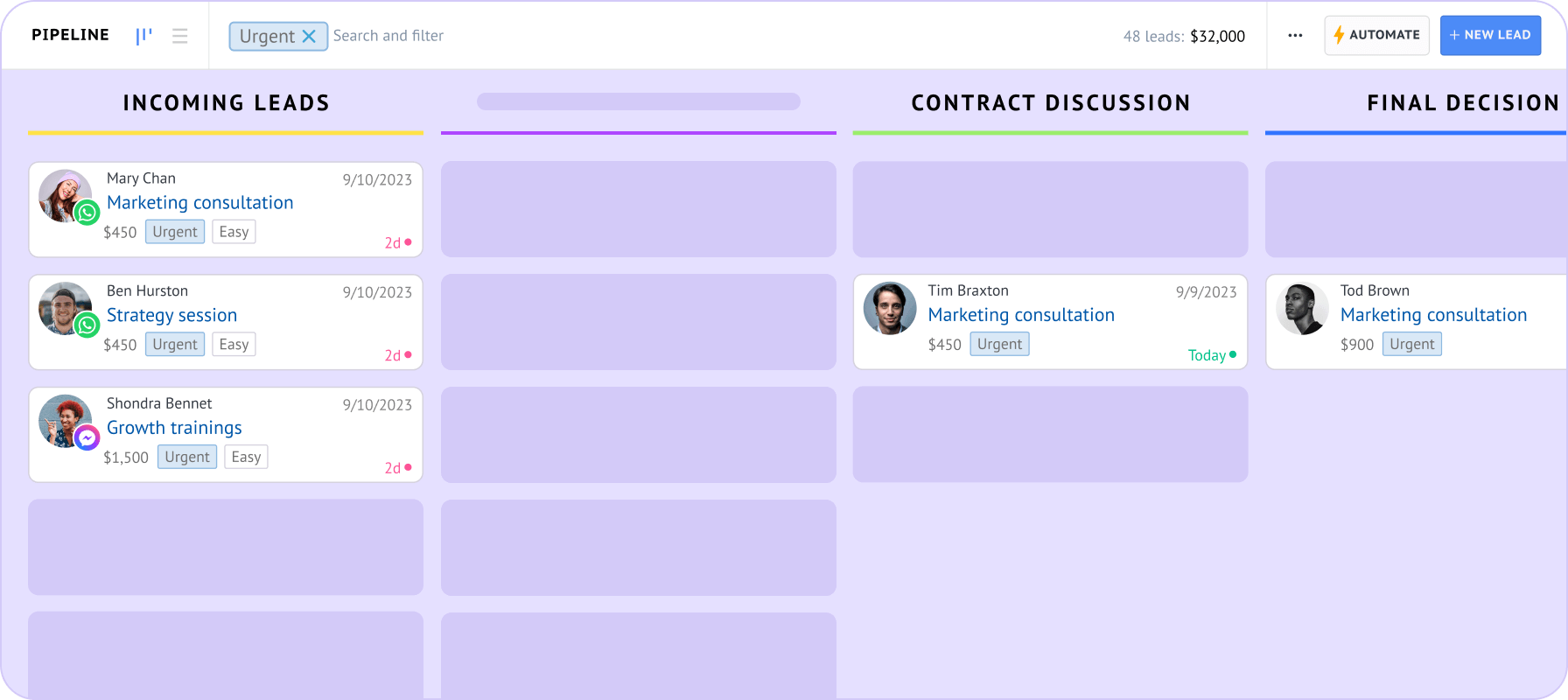
Task: Select the Incoming Leads column header
Action: click(x=226, y=103)
